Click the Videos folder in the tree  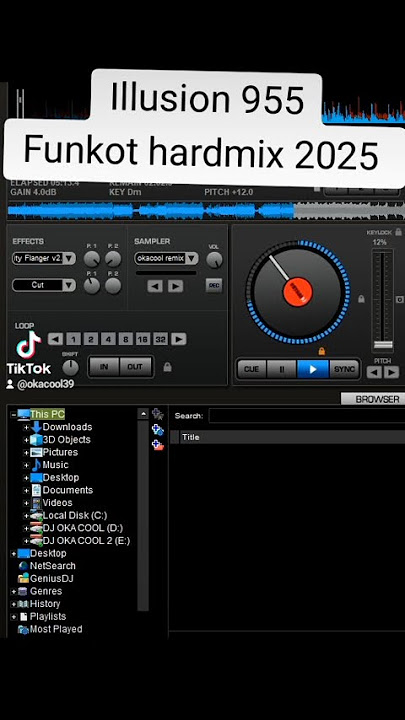(x=58, y=502)
